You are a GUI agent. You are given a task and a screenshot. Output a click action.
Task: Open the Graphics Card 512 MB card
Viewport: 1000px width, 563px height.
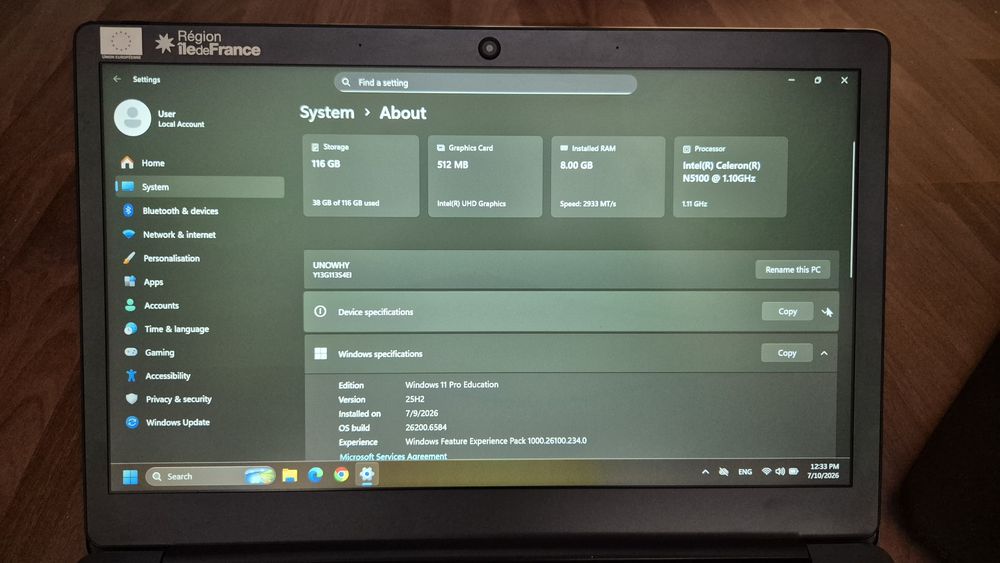coord(485,176)
